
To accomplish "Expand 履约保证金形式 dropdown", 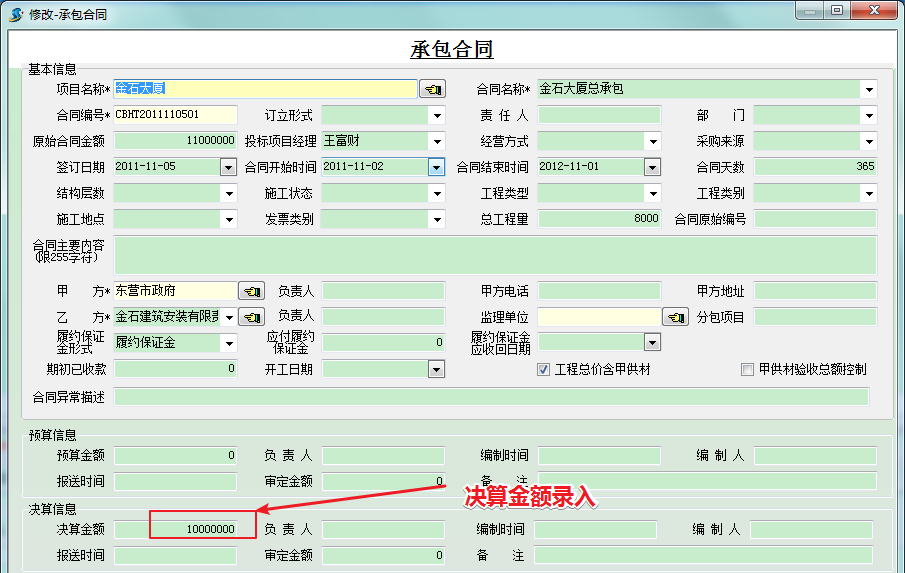I will tap(229, 343).
